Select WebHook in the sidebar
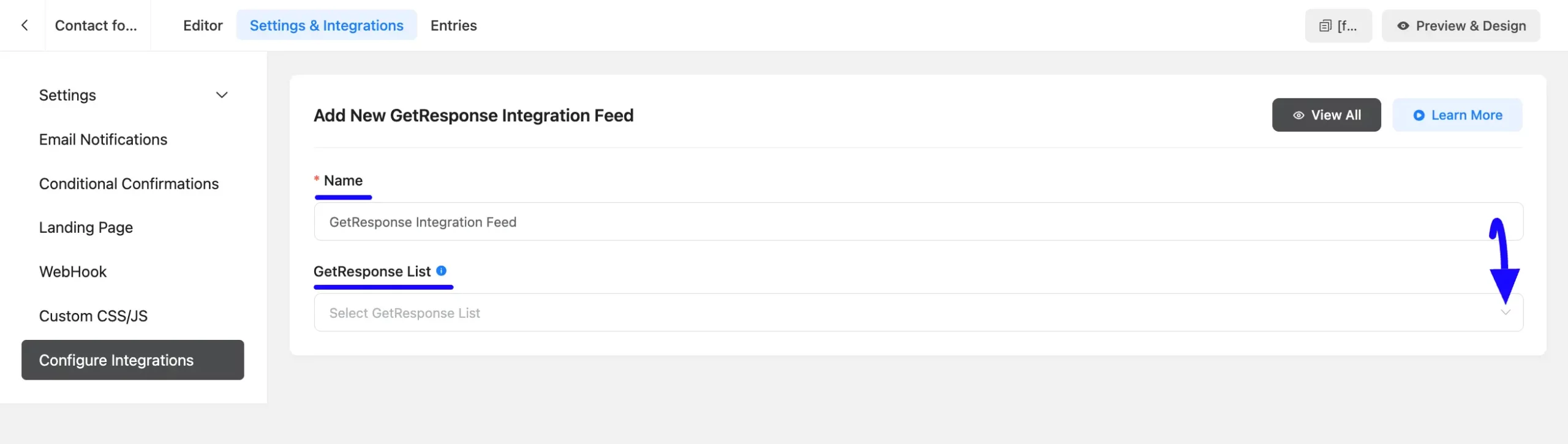The image size is (1568, 444). 73,271
